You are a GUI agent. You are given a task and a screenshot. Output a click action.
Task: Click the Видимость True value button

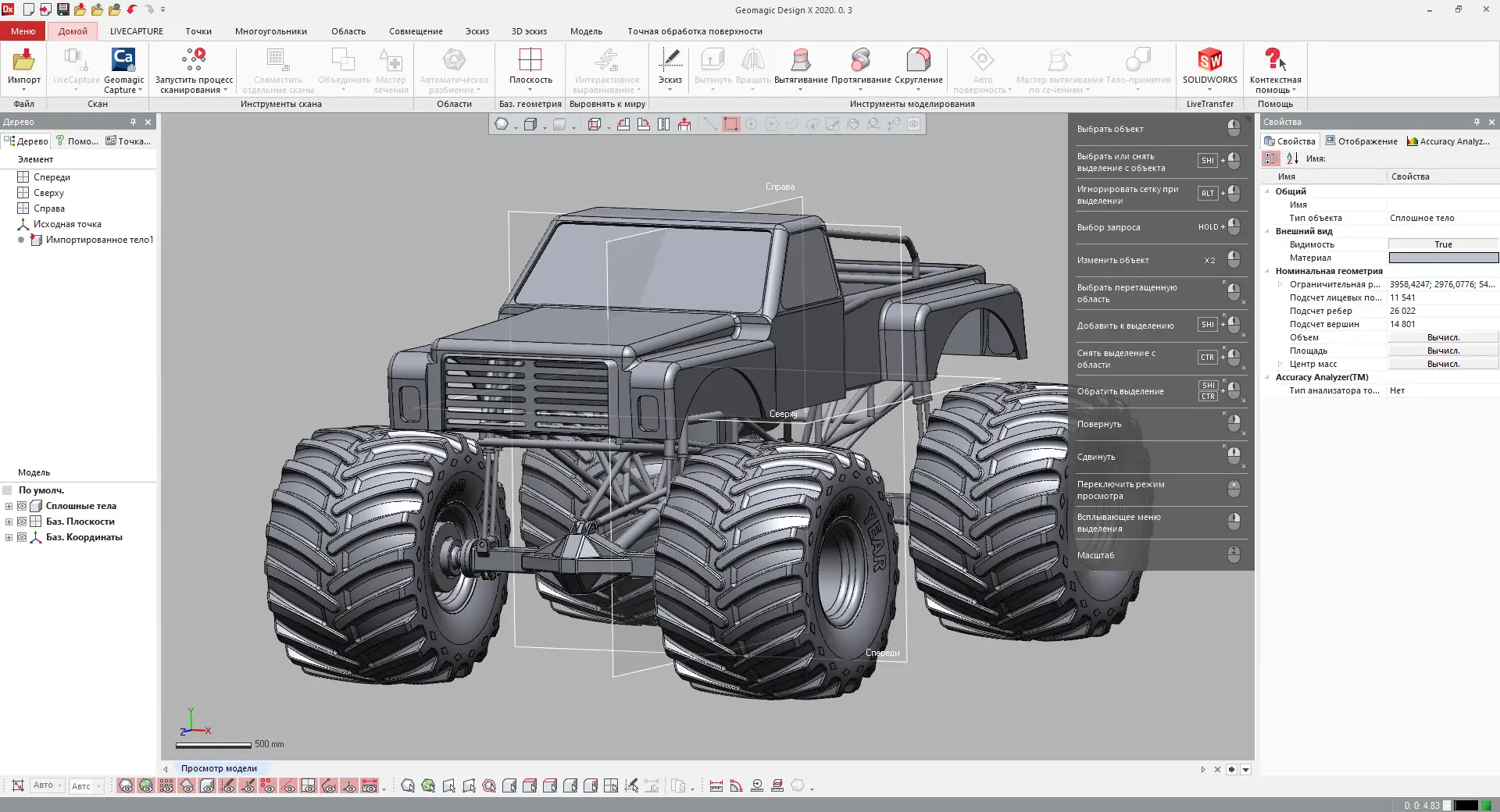(x=1442, y=244)
